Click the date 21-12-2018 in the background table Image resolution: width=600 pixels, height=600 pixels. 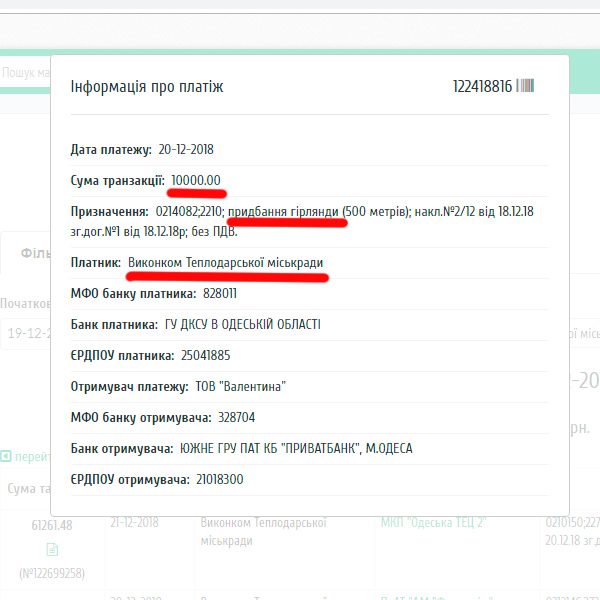click(134, 522)
